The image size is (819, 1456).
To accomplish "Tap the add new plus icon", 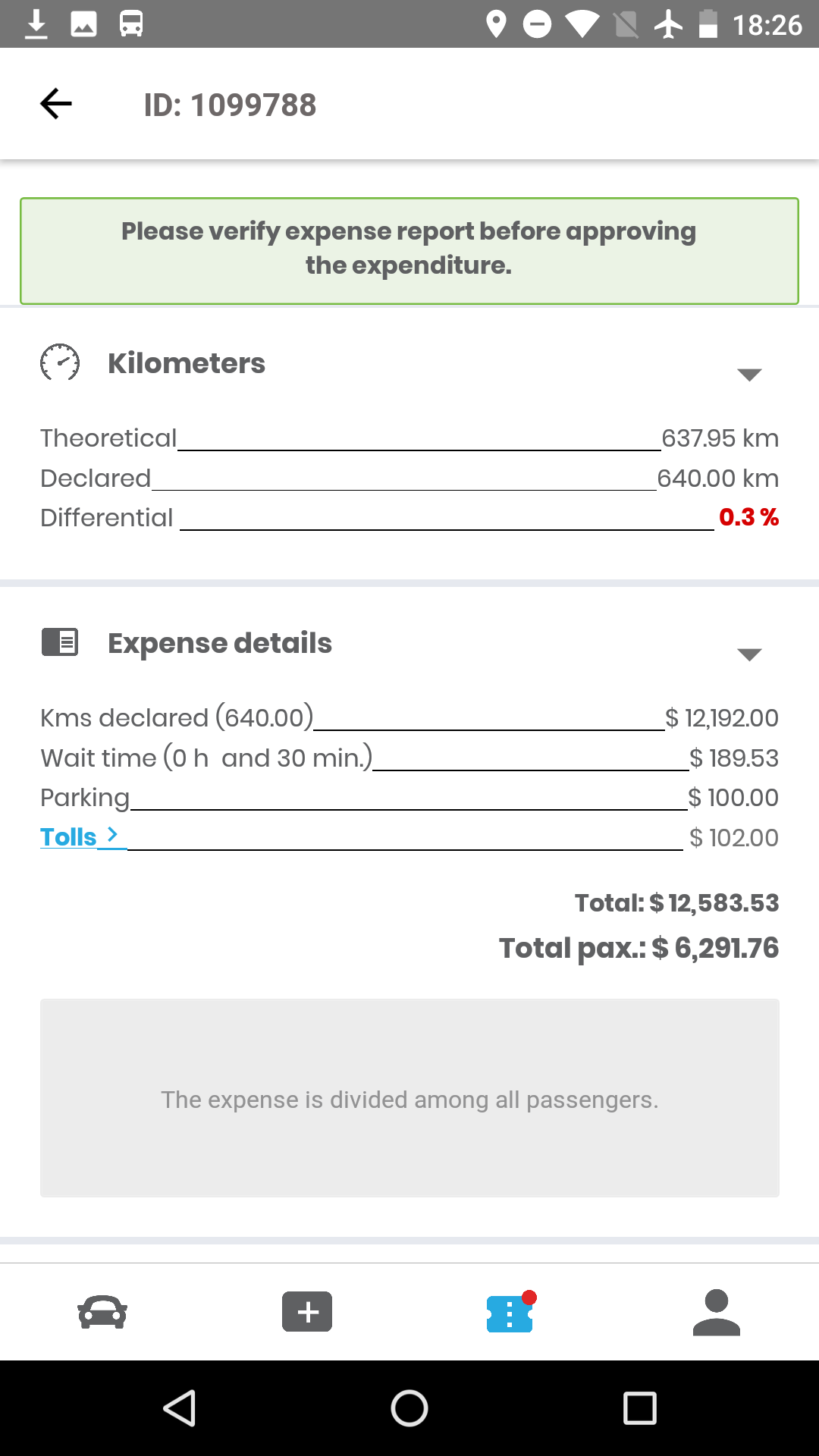I will 307,1311.
